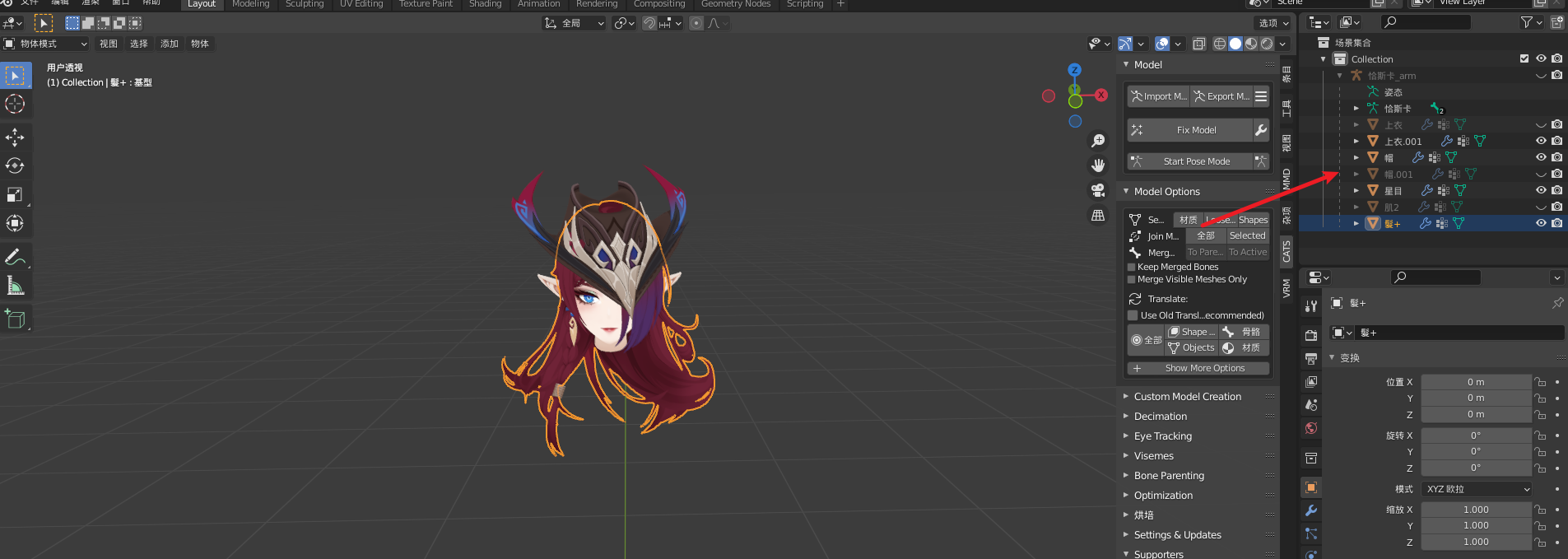The width and height of the screenshot is (1568, 559).
Task: Open the MMD sidebar tab
Action: pyautogui.click(x=1287, y=179)
